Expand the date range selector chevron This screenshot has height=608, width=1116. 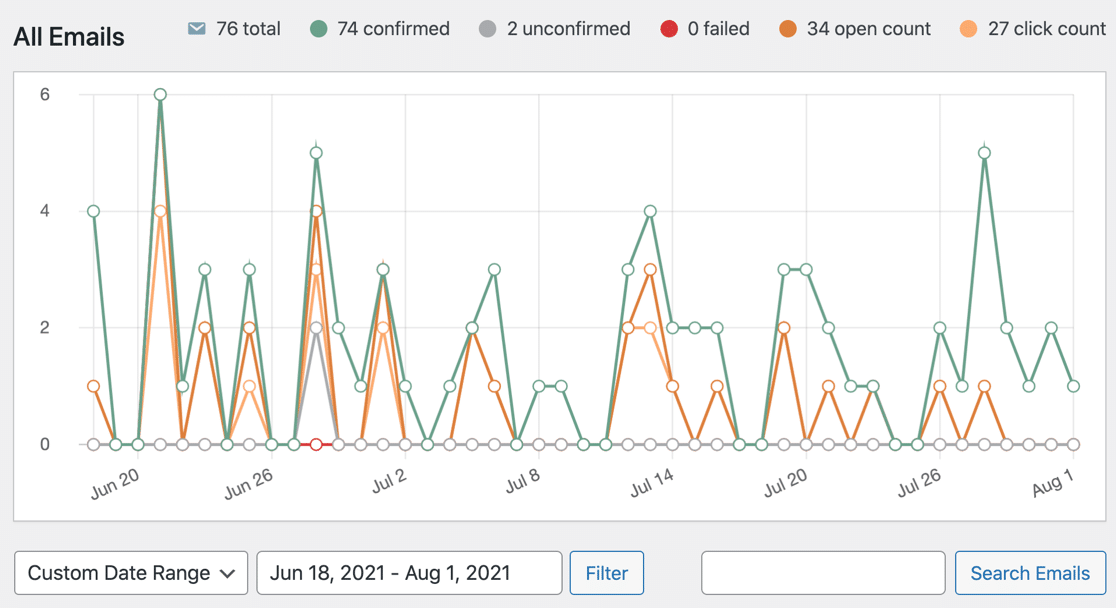pyautogui.click(x=226, y=573)
